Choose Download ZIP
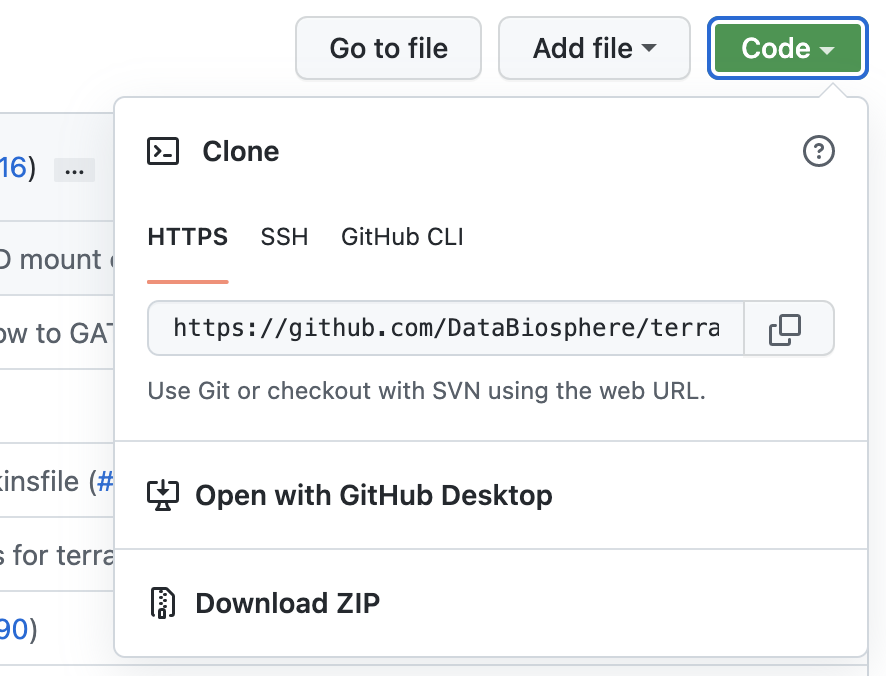886x676 pixels. pyautogui.click(x=490, y=603)
